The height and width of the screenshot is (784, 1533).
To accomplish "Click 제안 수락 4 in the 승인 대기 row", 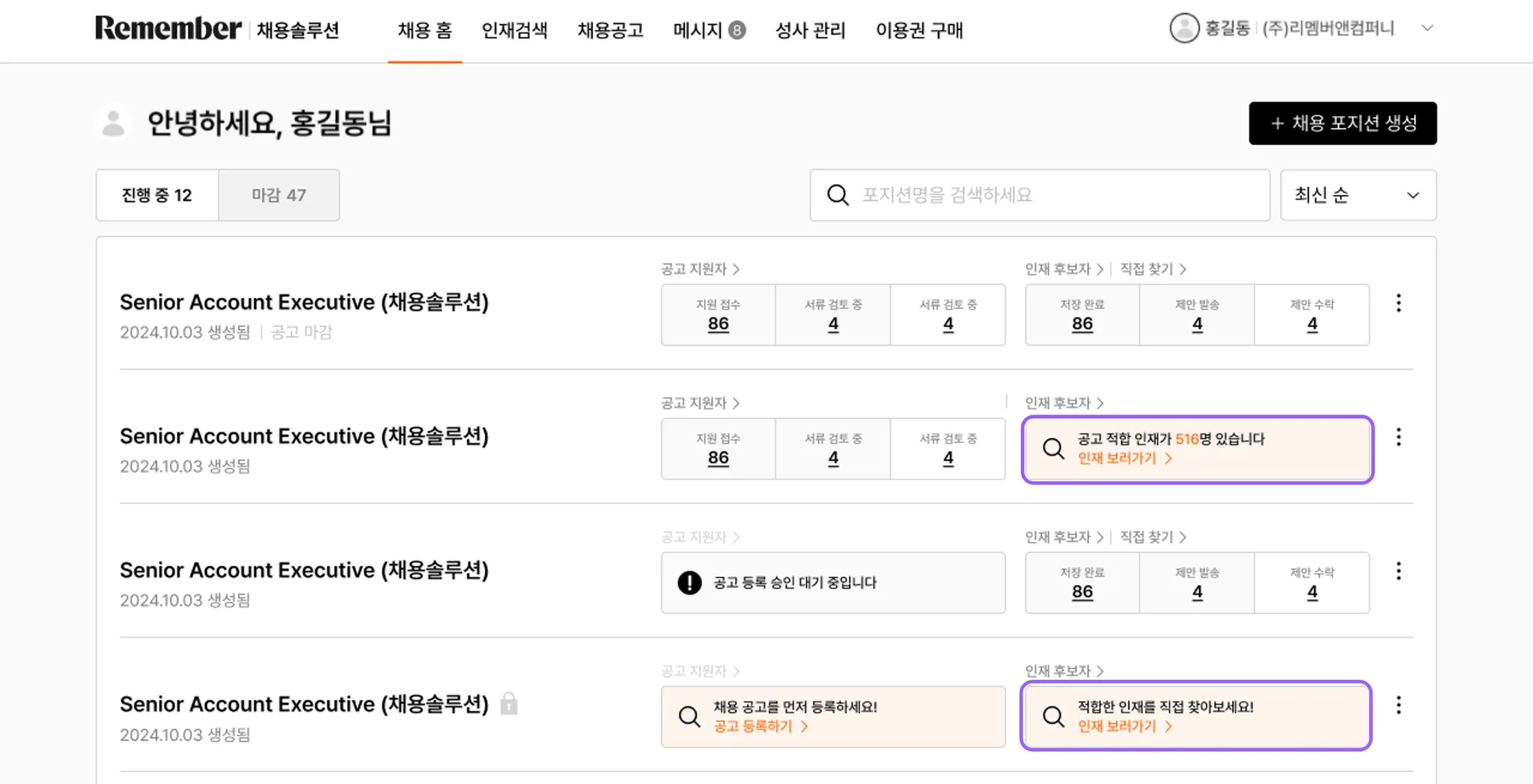I will tap(1312, 583).
